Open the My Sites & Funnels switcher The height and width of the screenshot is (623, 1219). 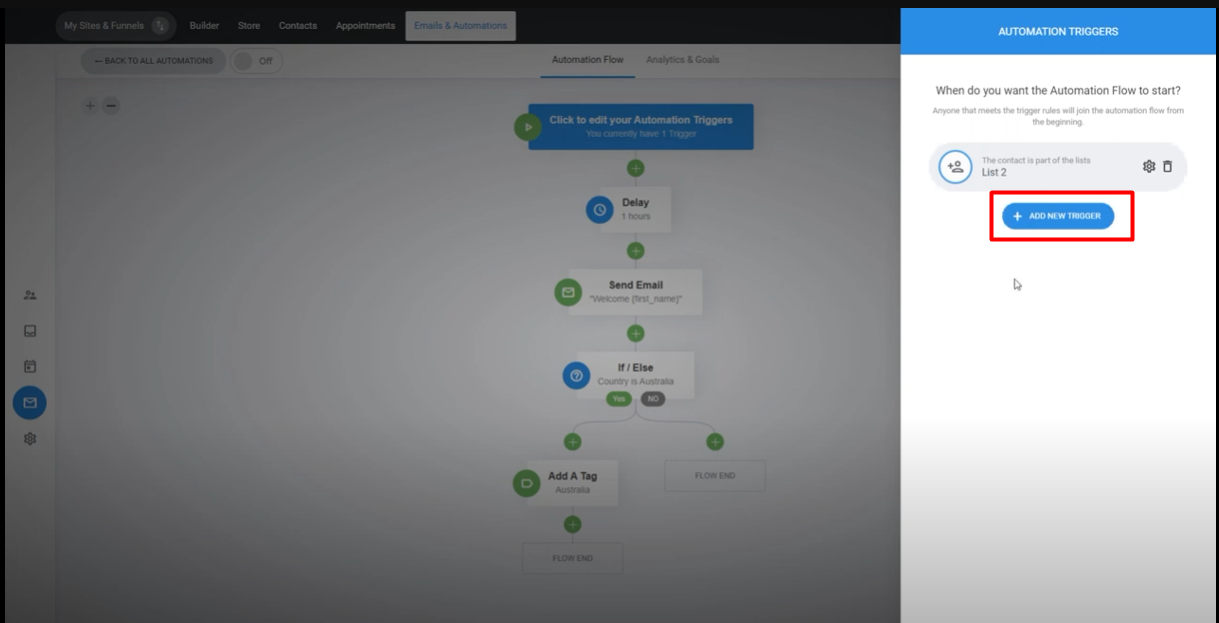tap(115, 26)
